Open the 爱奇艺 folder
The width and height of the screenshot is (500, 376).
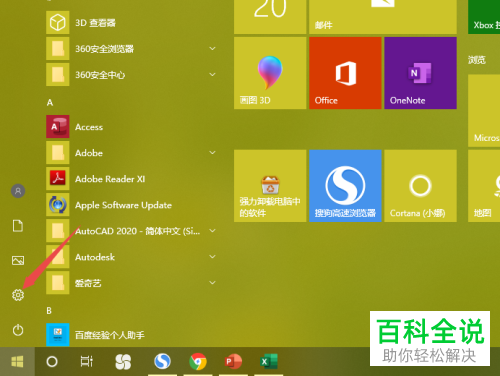(x=132, y=283)
